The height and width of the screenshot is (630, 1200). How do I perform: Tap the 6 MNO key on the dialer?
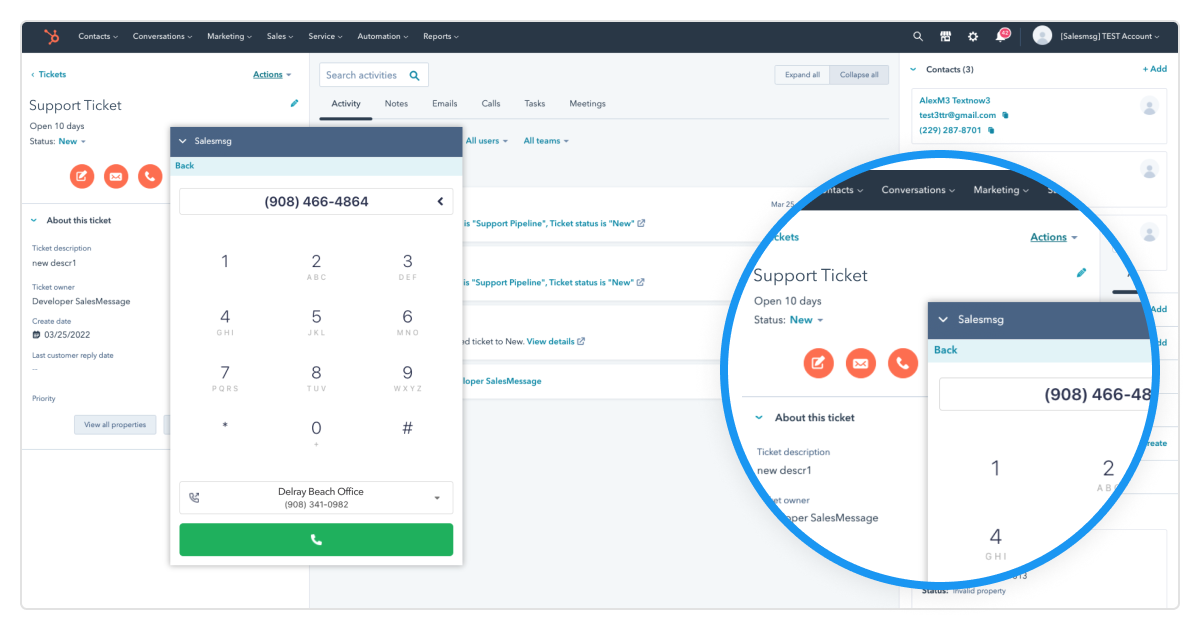[407, 322]
